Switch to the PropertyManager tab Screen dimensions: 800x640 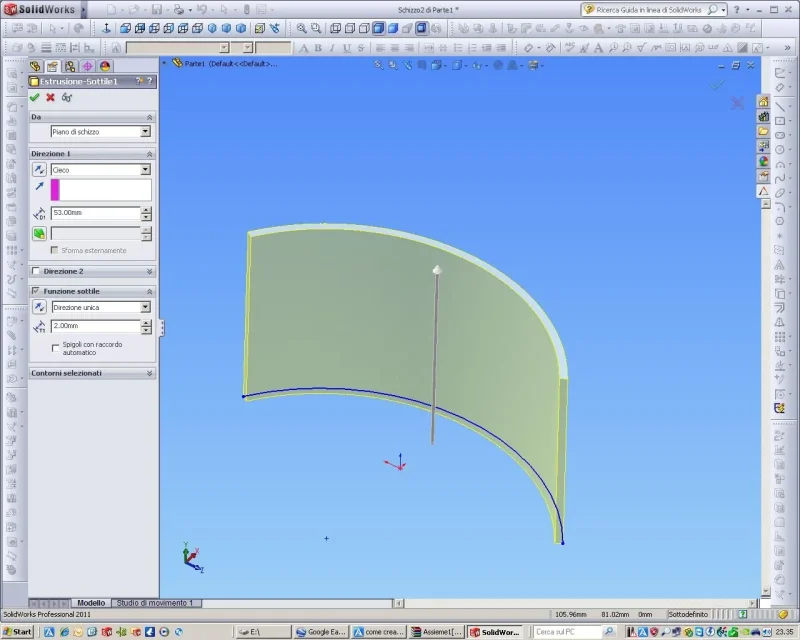tap(53, 66)
